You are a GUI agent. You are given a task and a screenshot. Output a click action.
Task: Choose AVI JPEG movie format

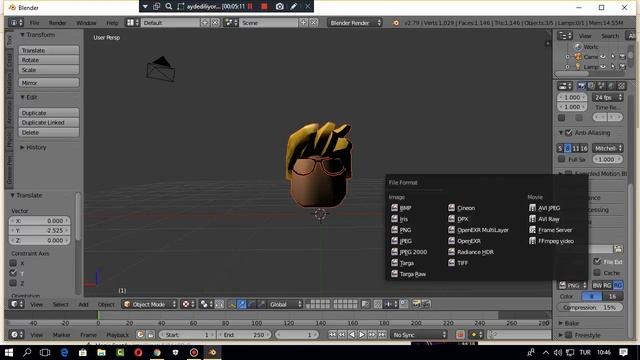click(x=544, y=208)
